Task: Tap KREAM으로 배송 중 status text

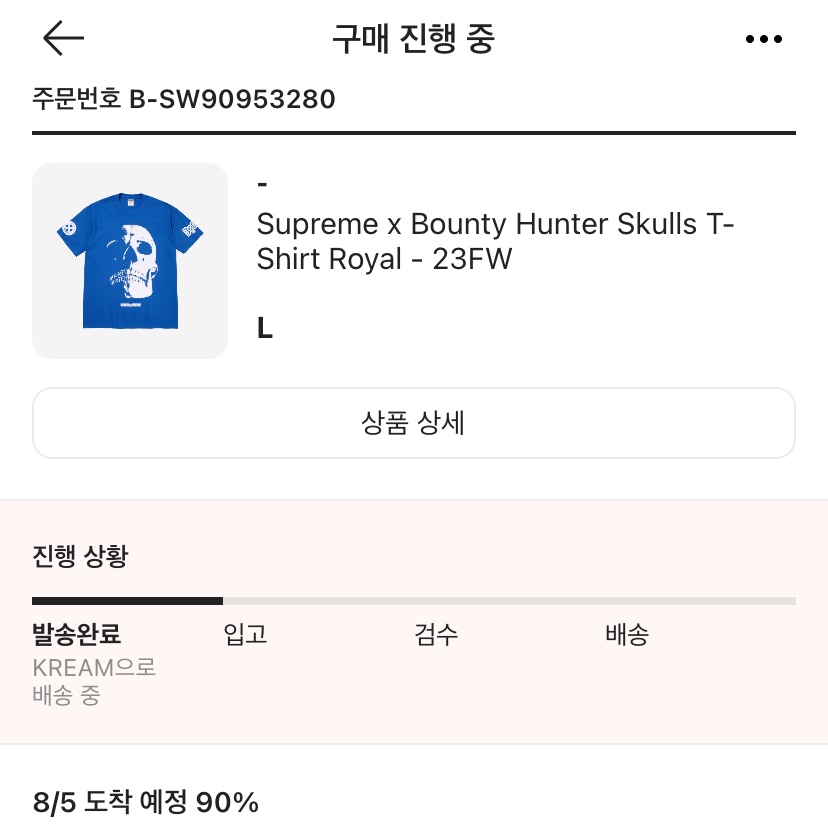Action: (94, 682)
